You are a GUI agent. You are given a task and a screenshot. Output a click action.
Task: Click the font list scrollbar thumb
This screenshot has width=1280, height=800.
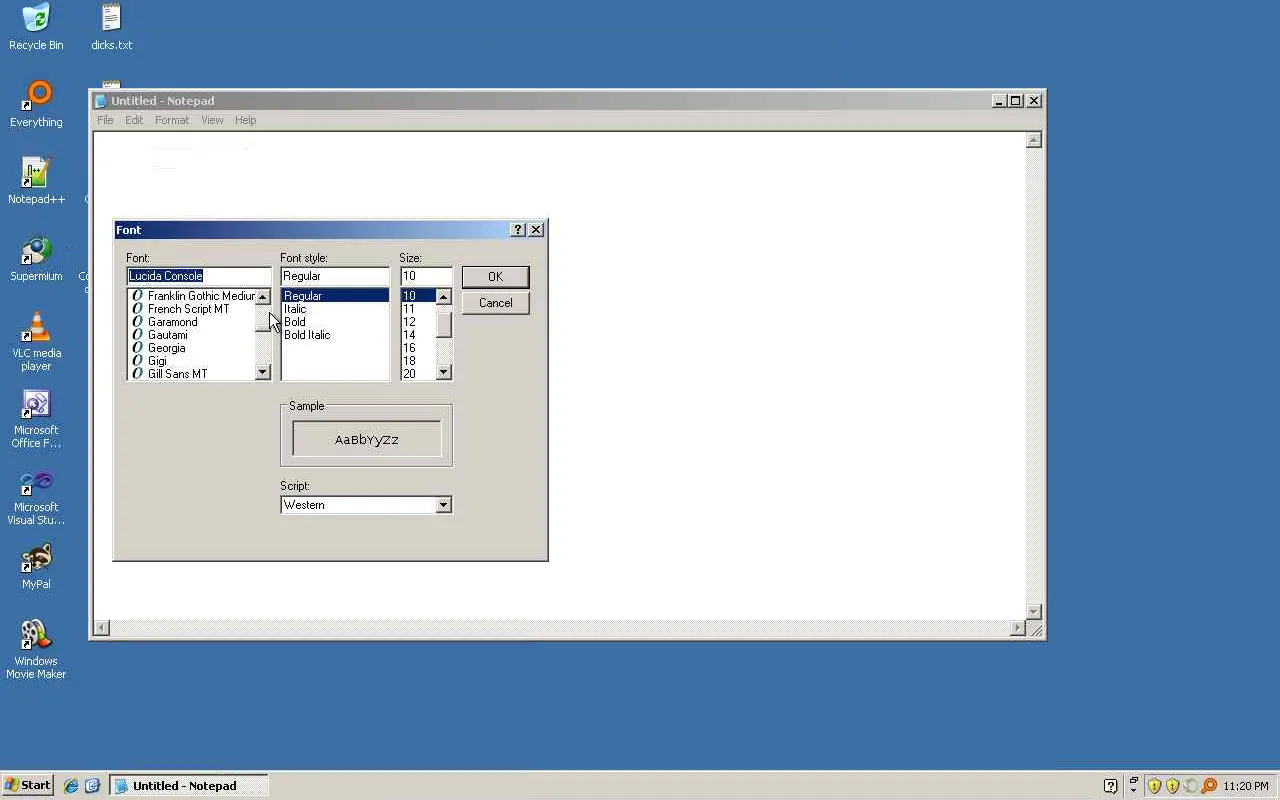(x=263, y=320)
